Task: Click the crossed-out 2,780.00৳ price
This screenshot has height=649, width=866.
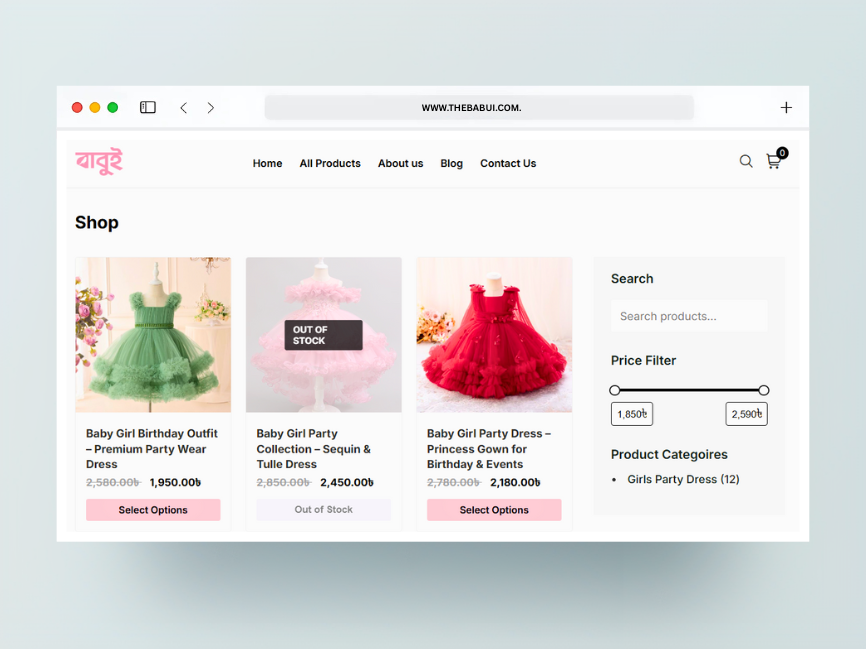Action: tap(454, 482)
